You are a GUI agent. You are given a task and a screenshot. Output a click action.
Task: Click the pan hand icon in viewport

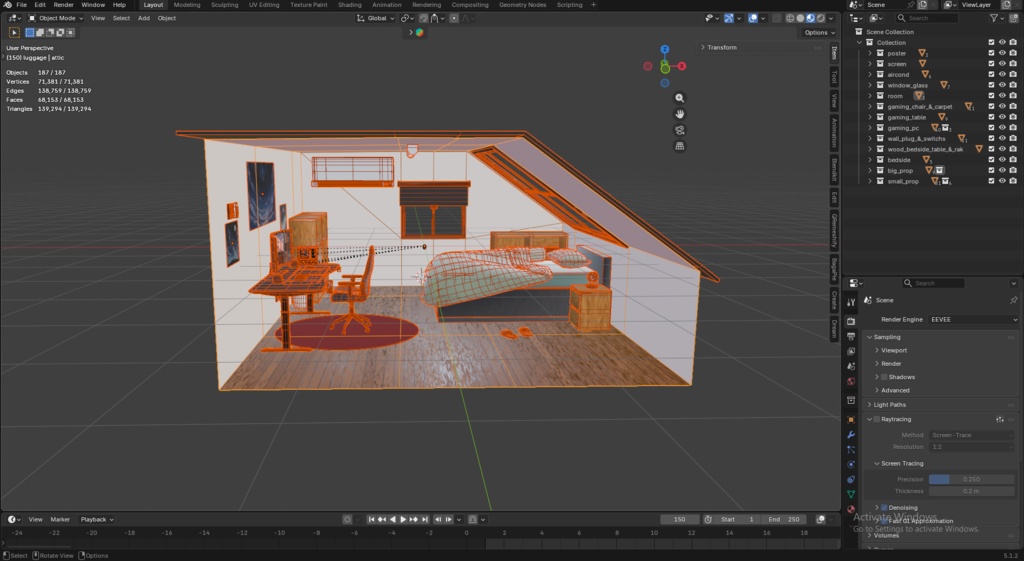pos(680,114)
